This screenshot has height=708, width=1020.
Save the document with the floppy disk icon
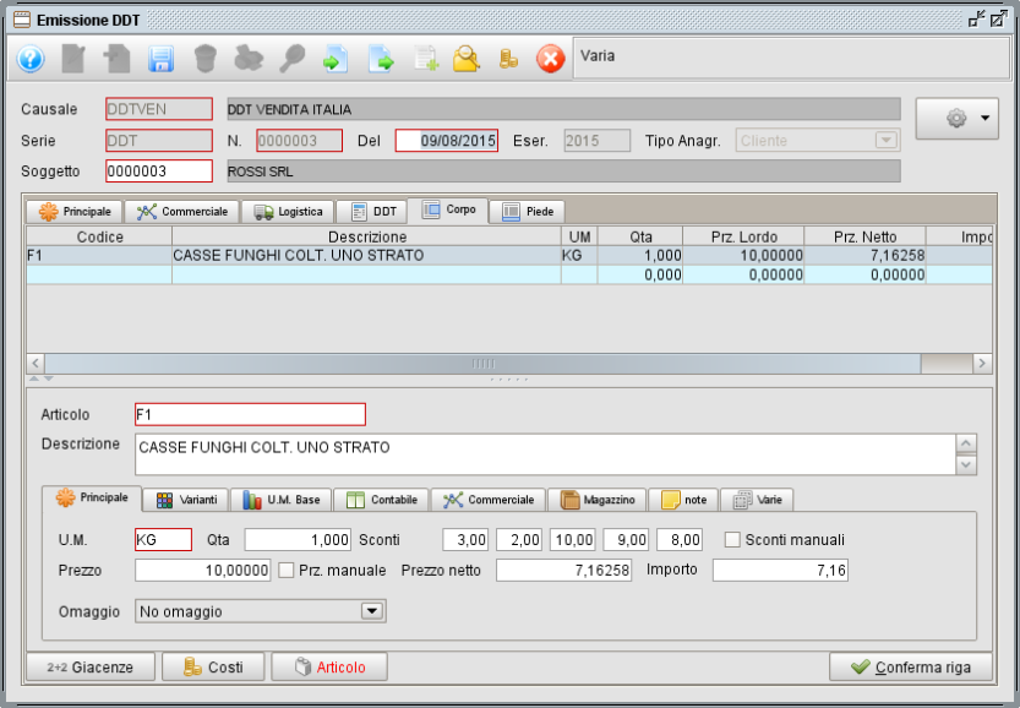tap(161, 60)
